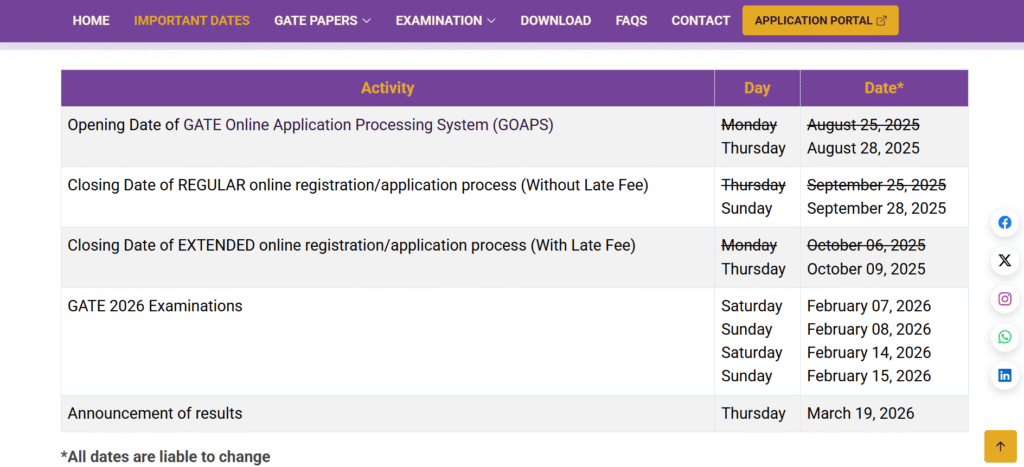Expand the GATE Papers dropdown chevron
The image size is (1024, 467).
point(367,21)
